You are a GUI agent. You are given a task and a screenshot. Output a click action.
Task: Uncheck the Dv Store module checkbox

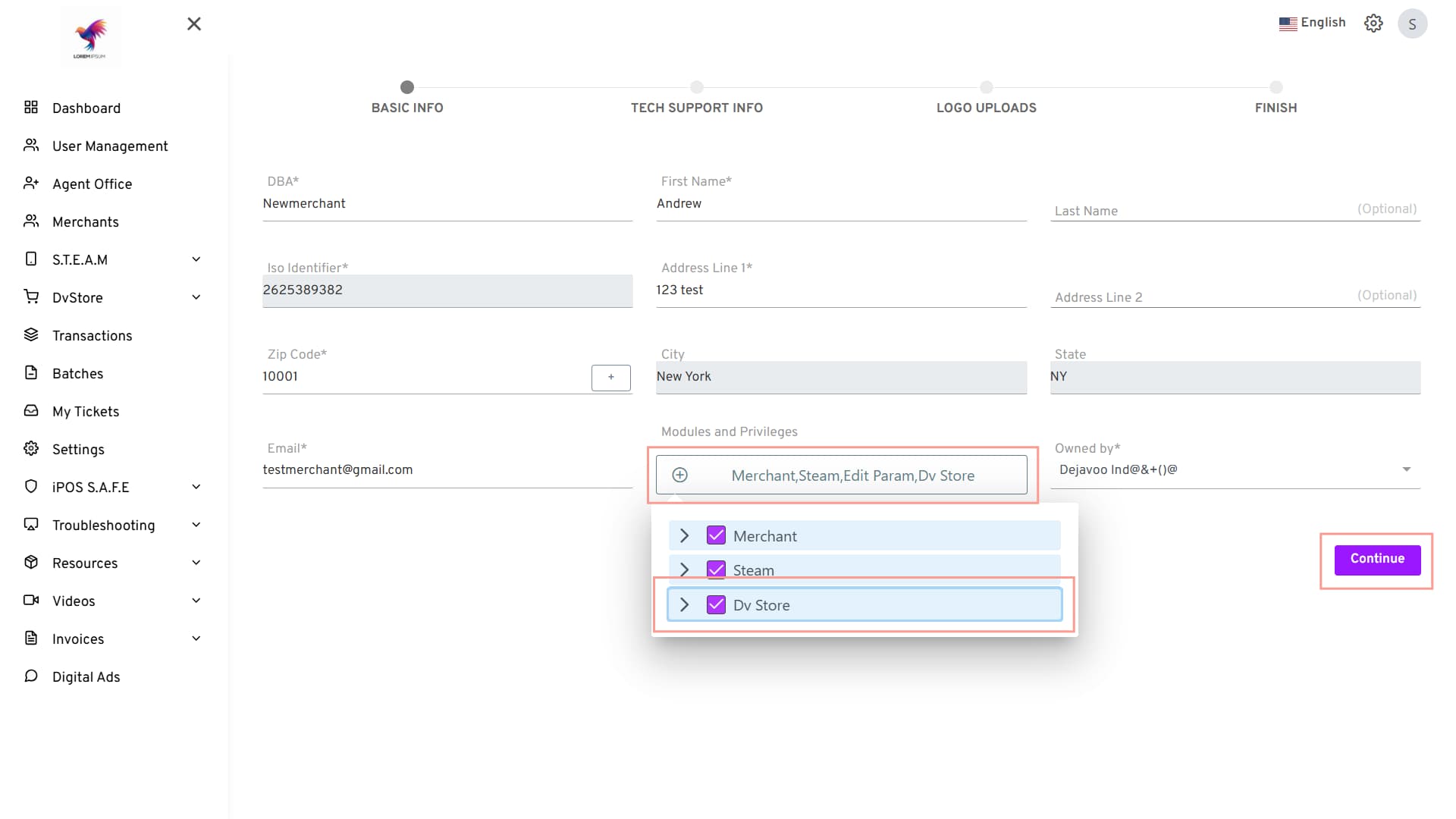716,604
